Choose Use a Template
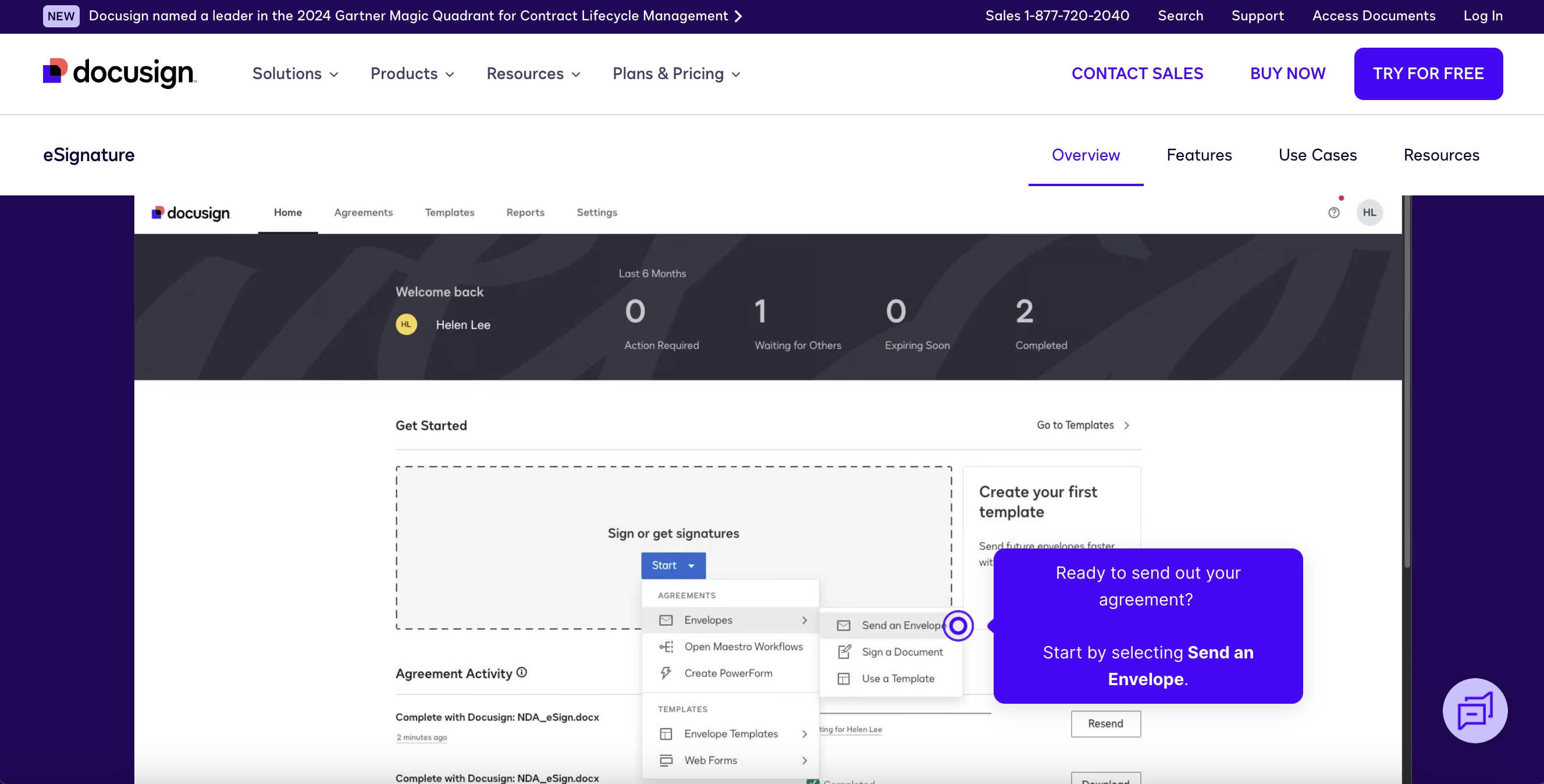Image resolution: width=1544 pixels, height=784 pixels. pyautogui.click(x=891, y=679)
